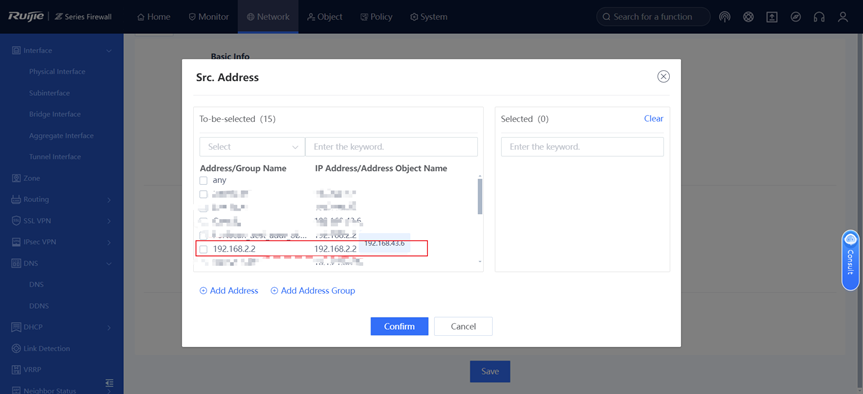Click the Add Address link
The image size is (863, 394).
[x=228, y=291]
